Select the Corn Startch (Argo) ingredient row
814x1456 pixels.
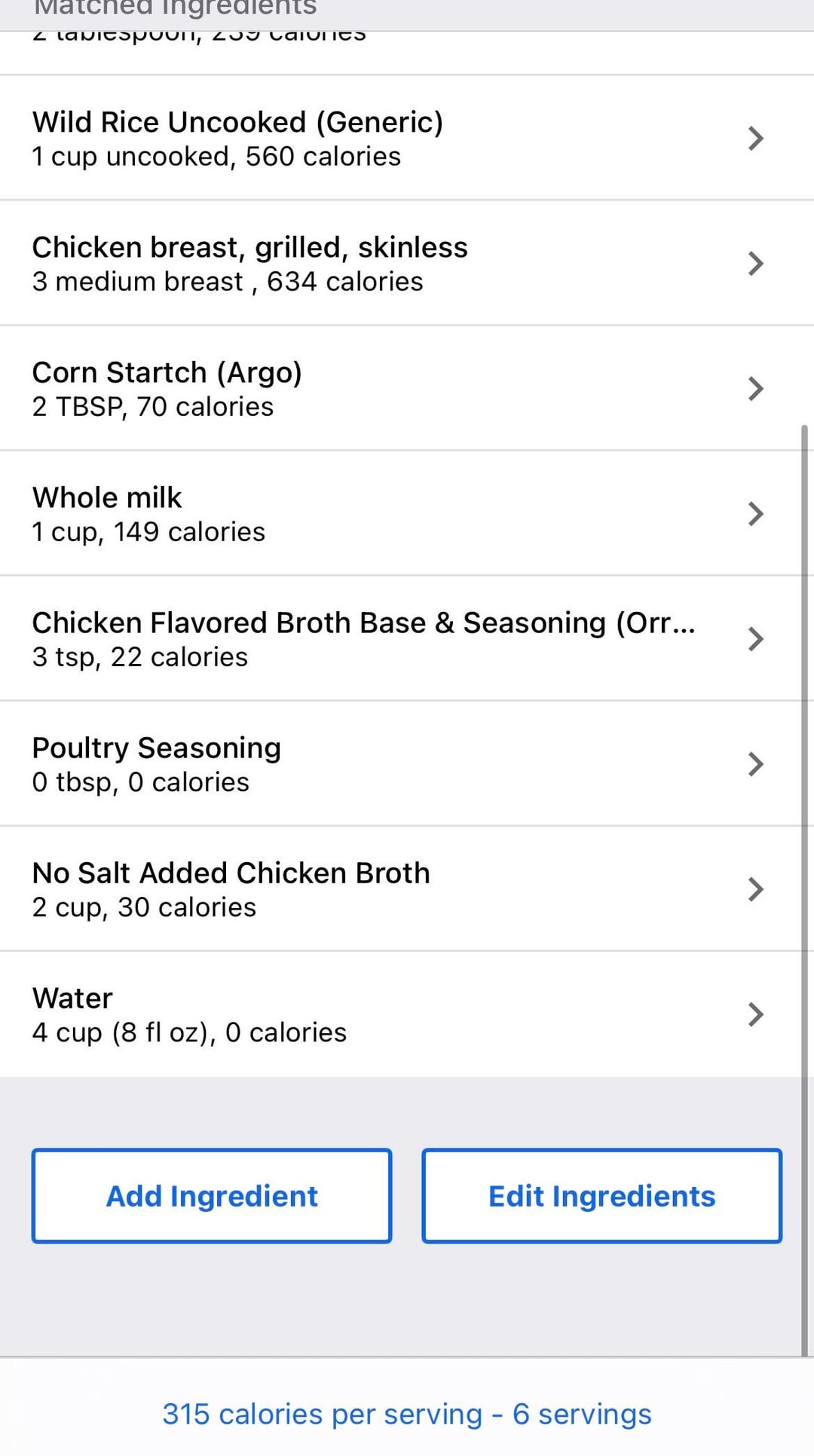167,389
